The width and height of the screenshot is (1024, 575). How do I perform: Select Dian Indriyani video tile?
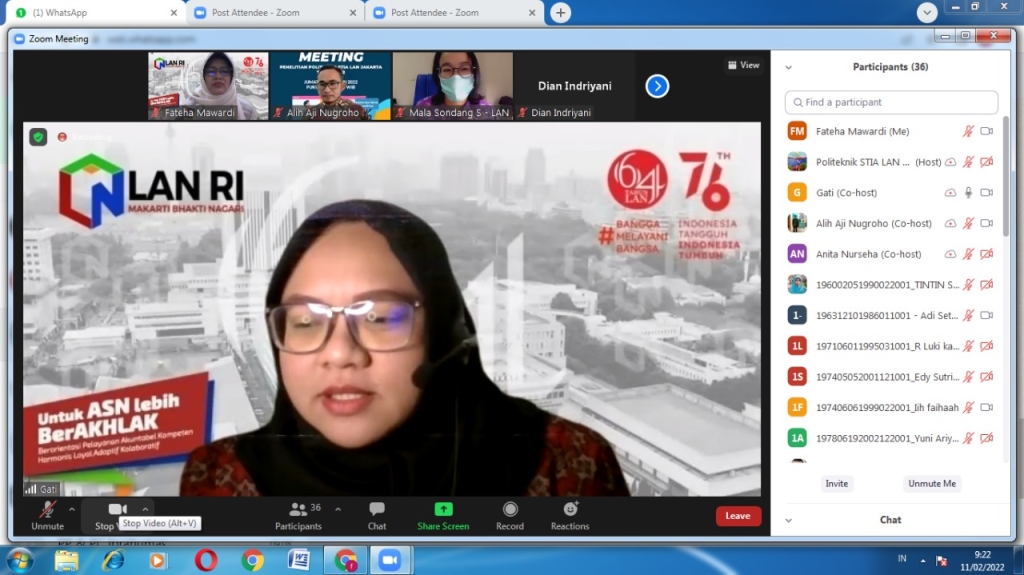(575, 86)
